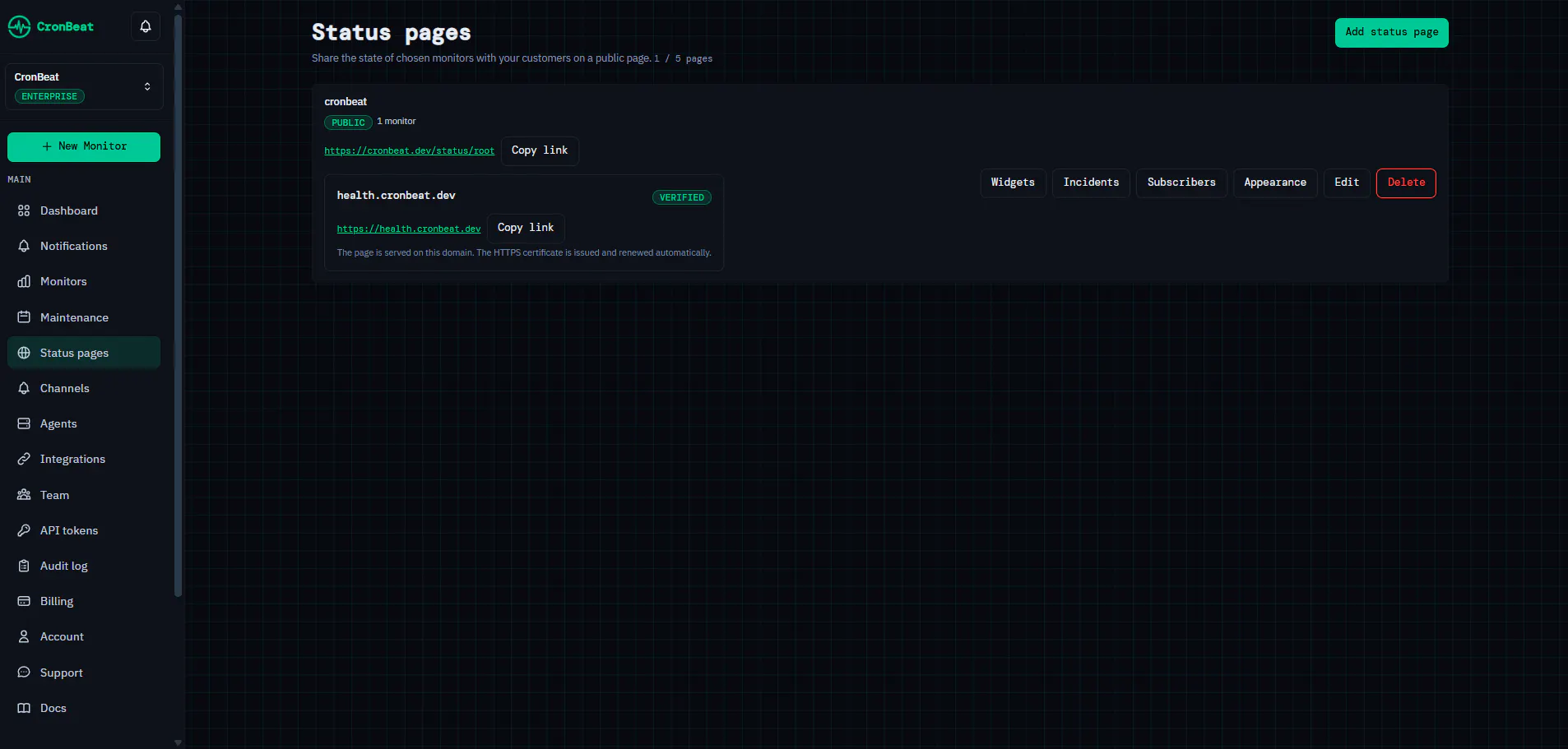Viewport: 1568px width, 749px height.
Task: Open Subscribers for cronbeat status page
Action: [x=1181, y=183]
